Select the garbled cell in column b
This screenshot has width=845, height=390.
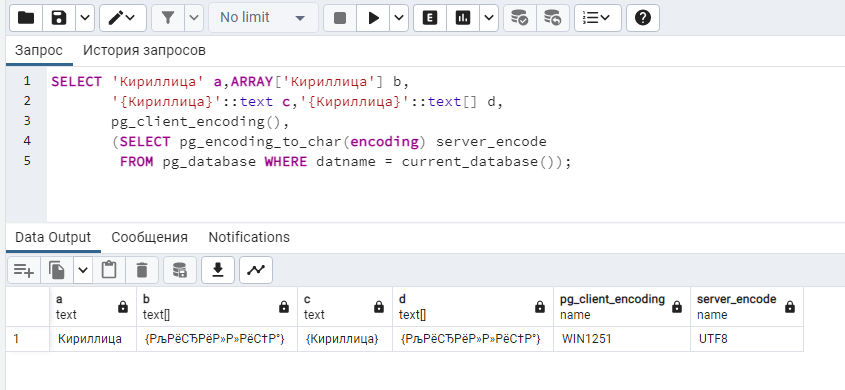tap(217, 339)
